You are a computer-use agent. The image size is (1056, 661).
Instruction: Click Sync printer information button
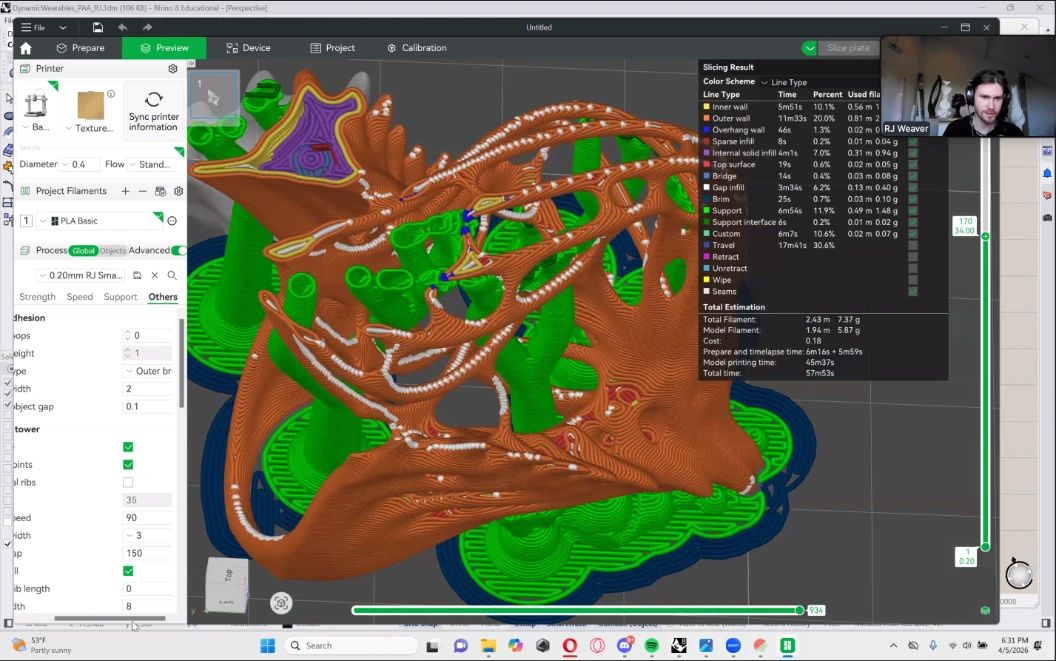pos(153,110)
